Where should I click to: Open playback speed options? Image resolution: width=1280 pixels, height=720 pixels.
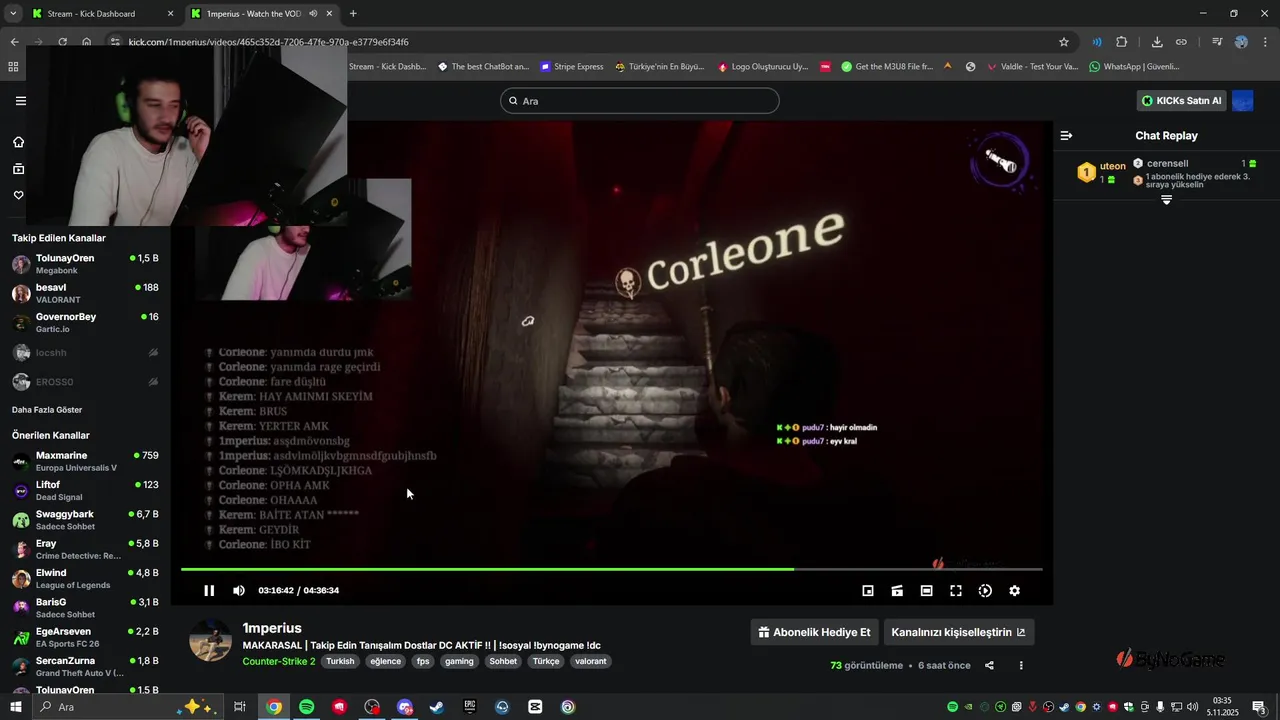click(985, 591)
